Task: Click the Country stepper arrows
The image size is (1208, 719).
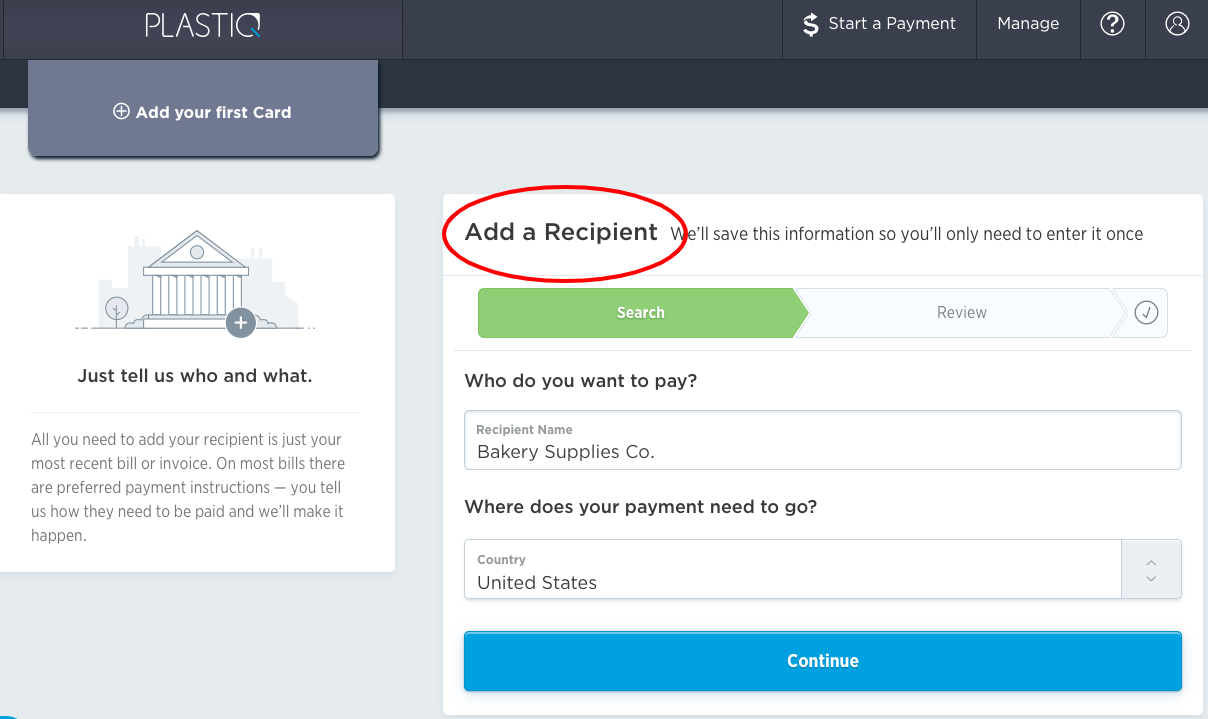Action: 1151,570
